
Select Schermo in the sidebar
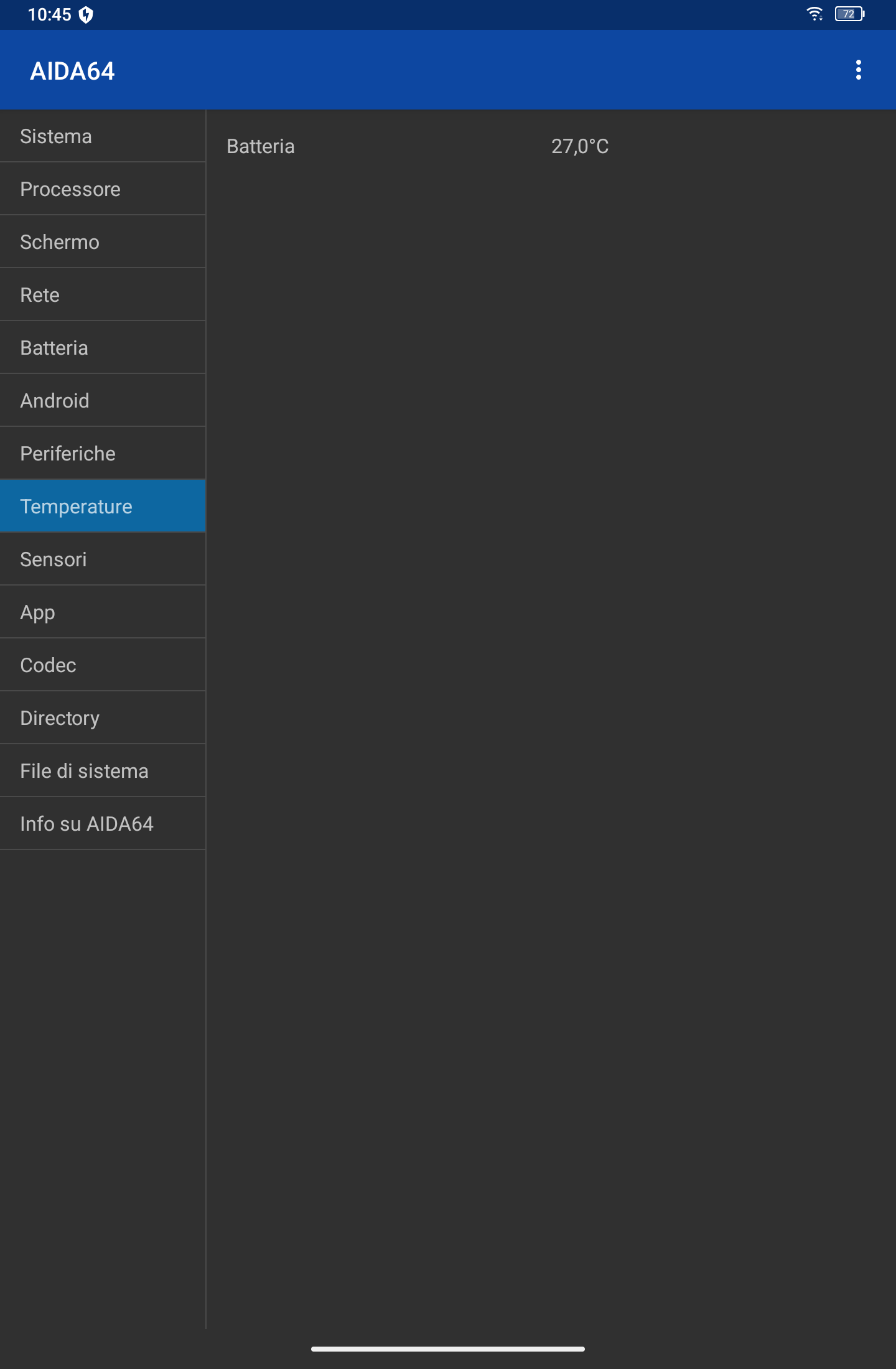tap(103, 242)
